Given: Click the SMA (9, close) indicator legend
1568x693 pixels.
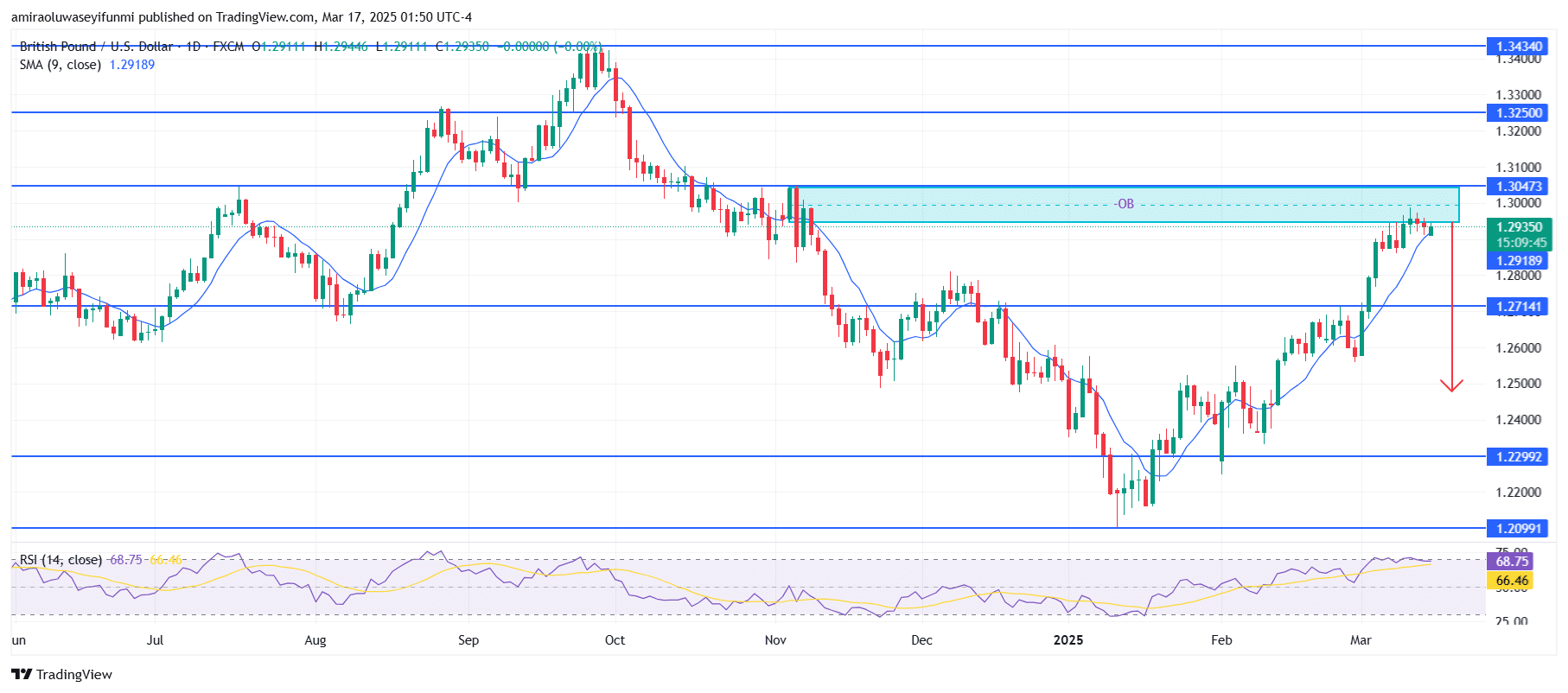Looking at the screenshot, I should 61,65.
